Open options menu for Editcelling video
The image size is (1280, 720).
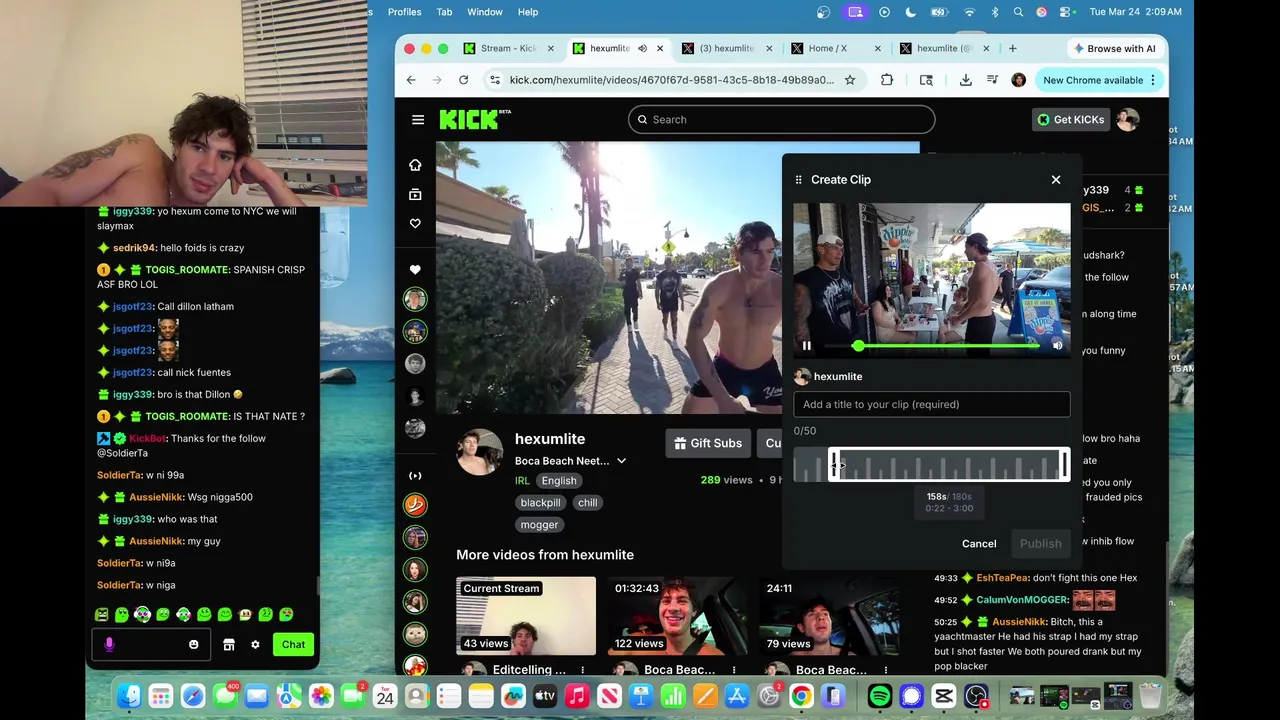tap(583, 670)
